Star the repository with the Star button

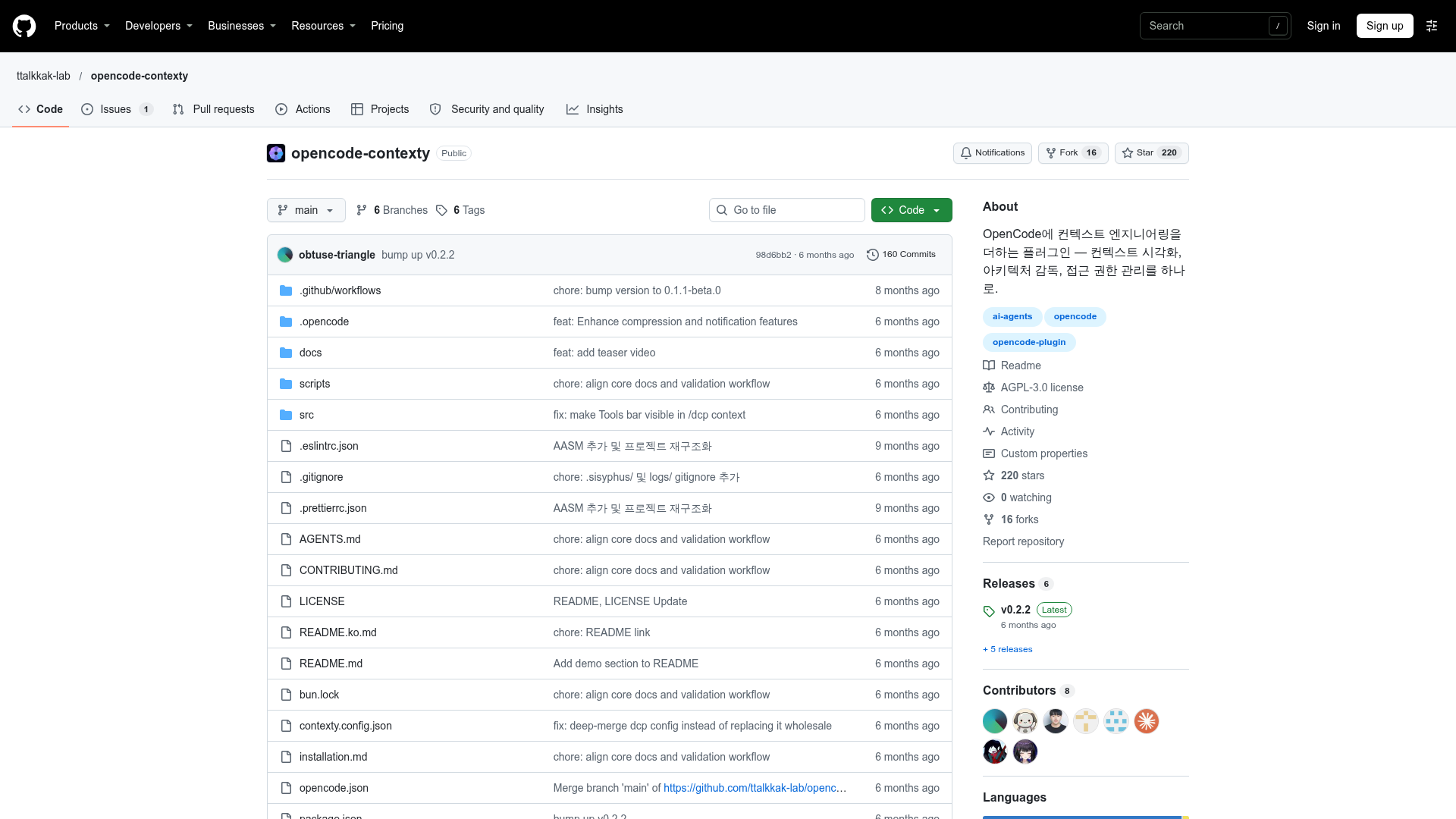(x=1151, y=153)
